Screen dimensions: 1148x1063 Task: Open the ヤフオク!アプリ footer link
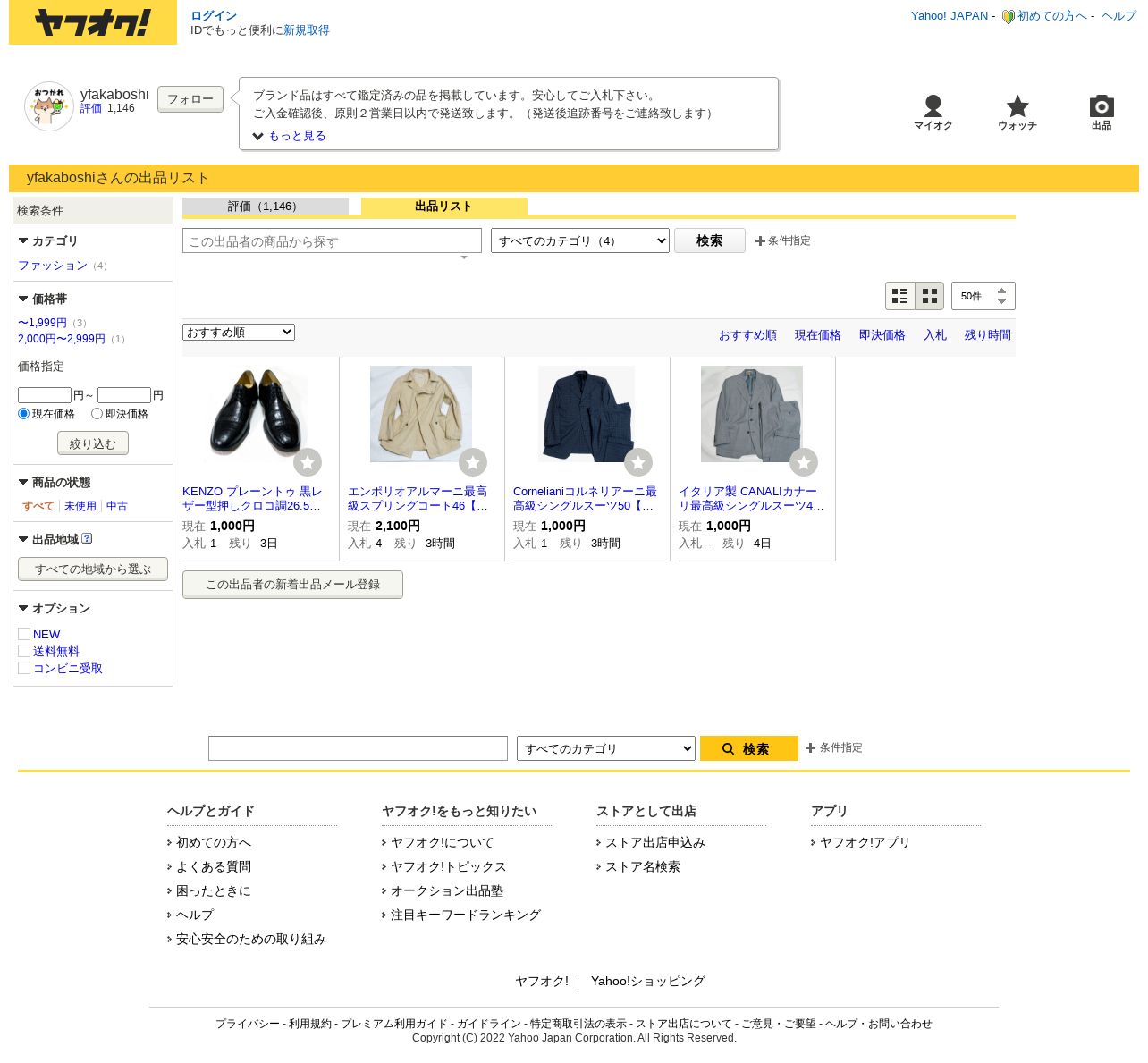tap(865, 843)
